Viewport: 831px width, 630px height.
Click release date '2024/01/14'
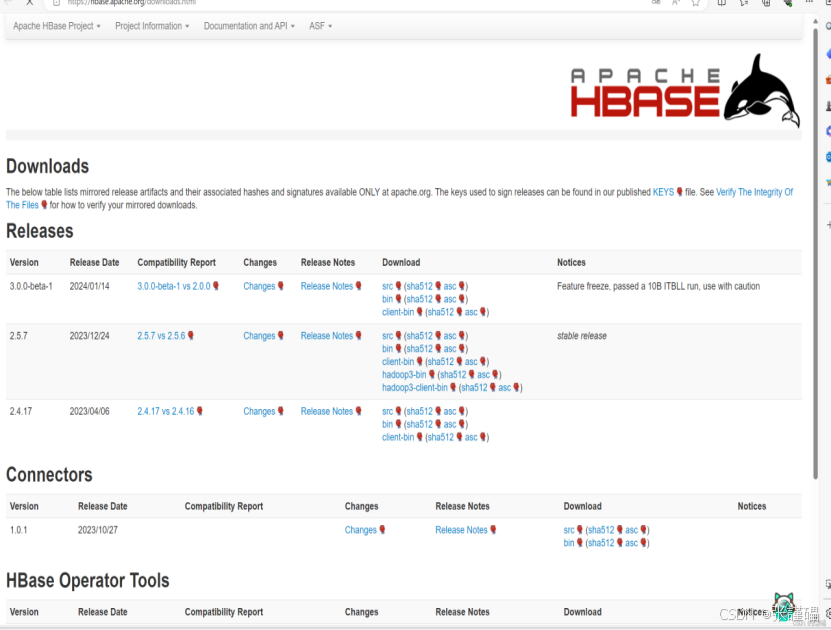90,286
